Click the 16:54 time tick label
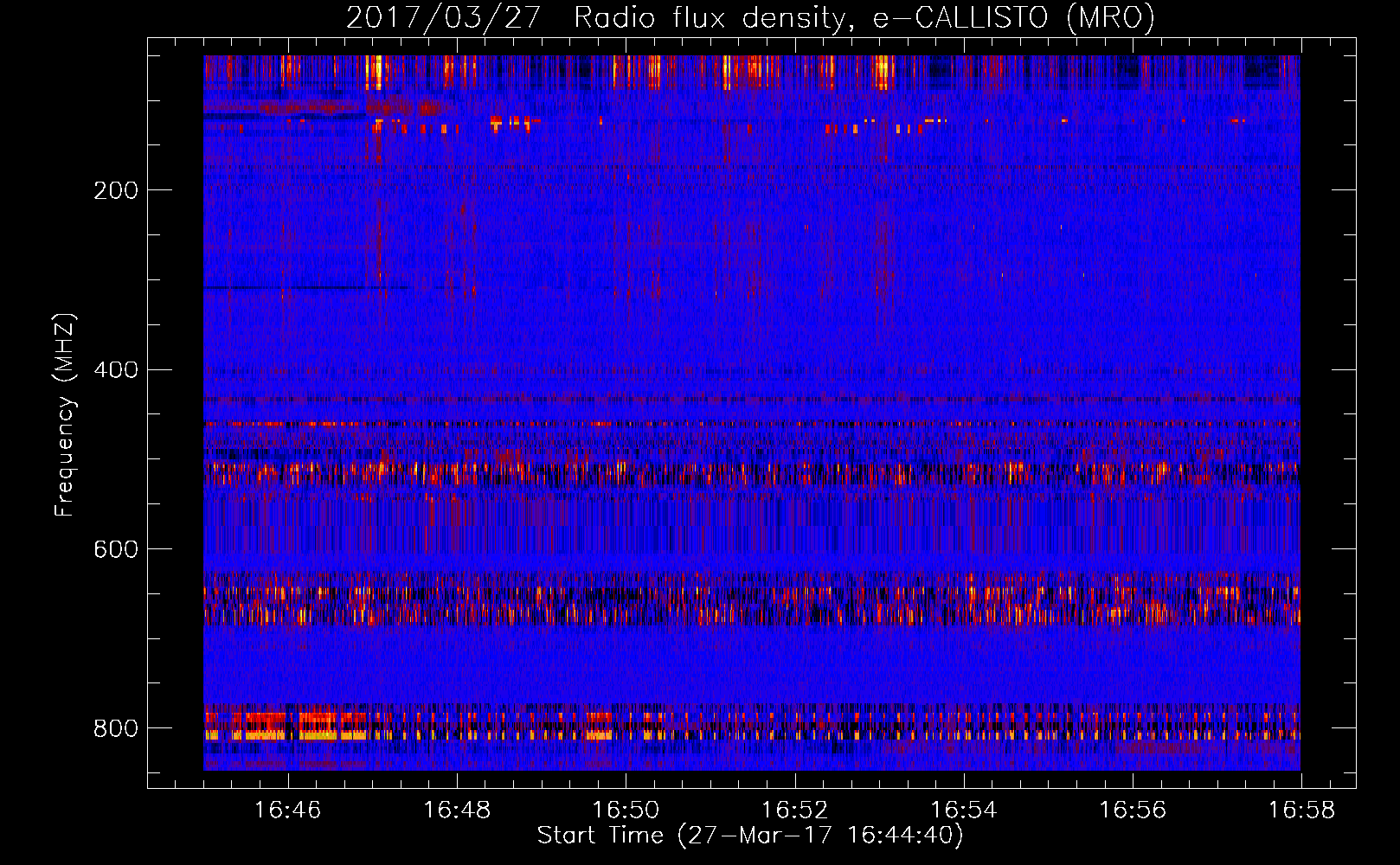 coord(964,810)
